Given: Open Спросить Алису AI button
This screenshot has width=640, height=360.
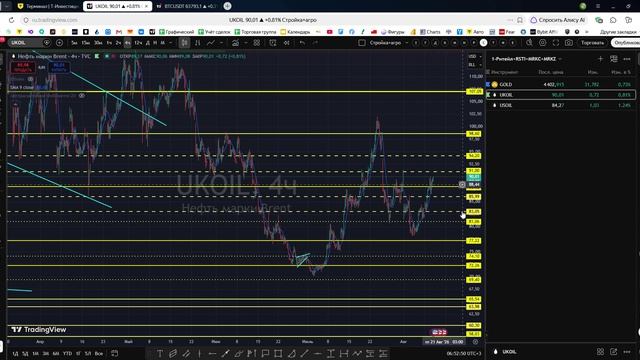Looking at the screenshot, I should point(558,20).
